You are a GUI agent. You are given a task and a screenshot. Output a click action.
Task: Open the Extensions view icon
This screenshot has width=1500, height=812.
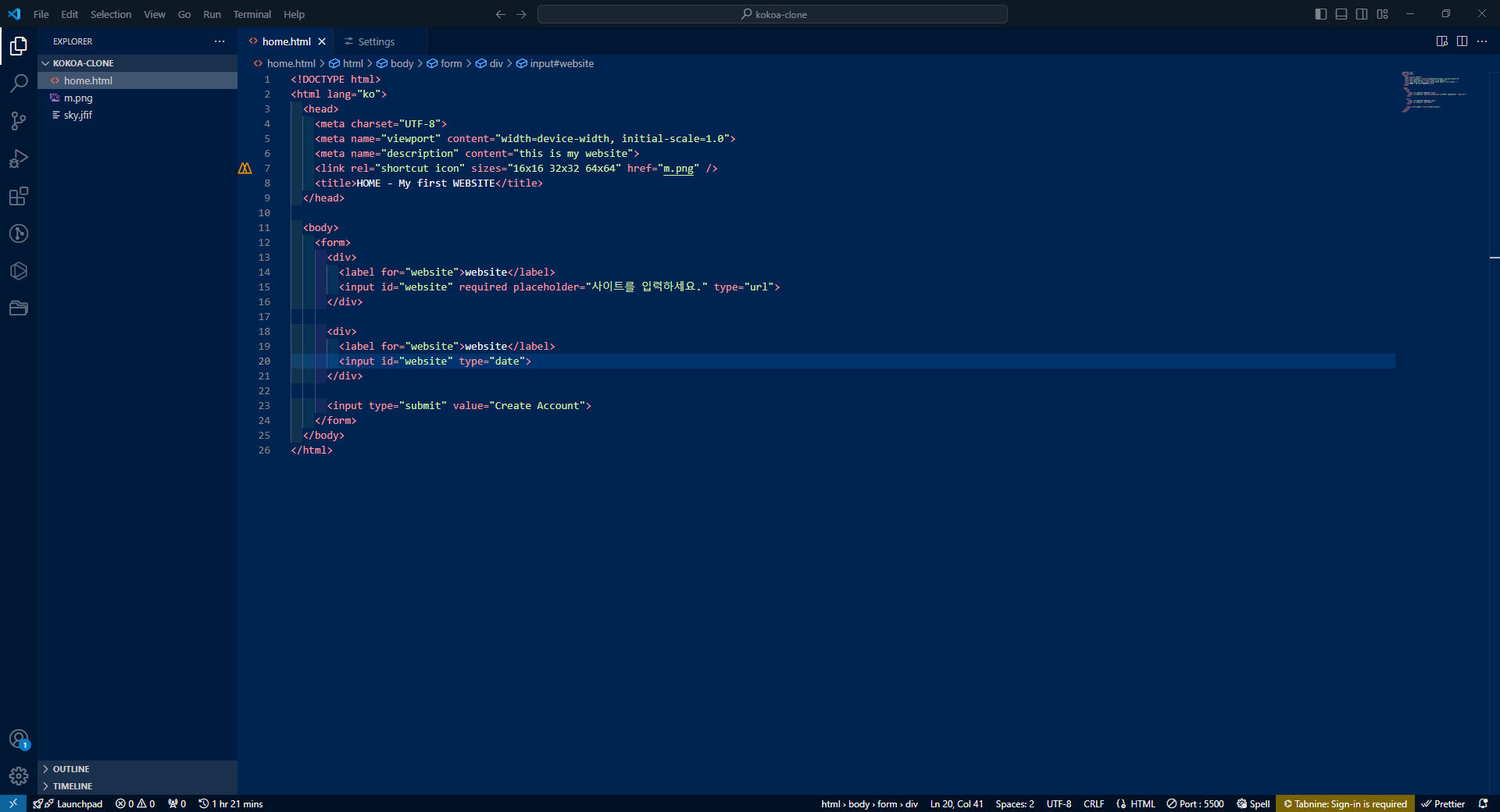19,196
